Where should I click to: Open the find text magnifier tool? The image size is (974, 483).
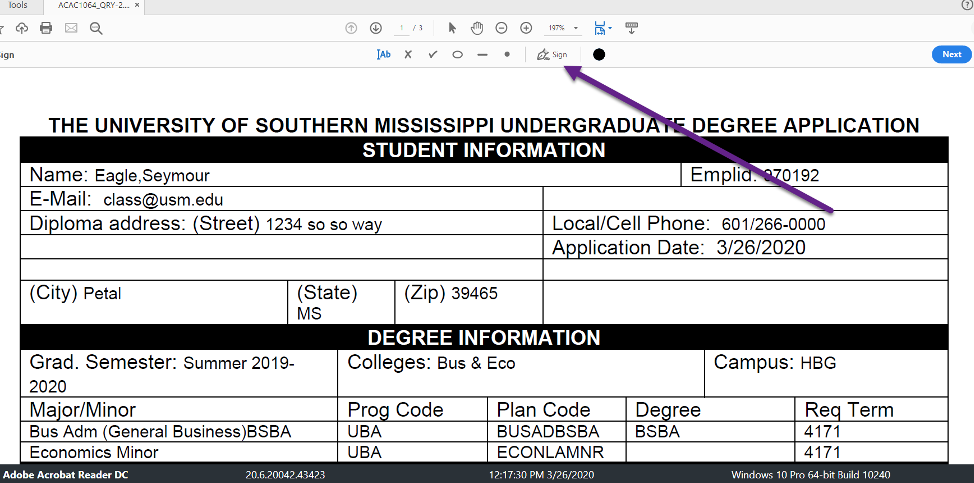(x=96, y=28)
